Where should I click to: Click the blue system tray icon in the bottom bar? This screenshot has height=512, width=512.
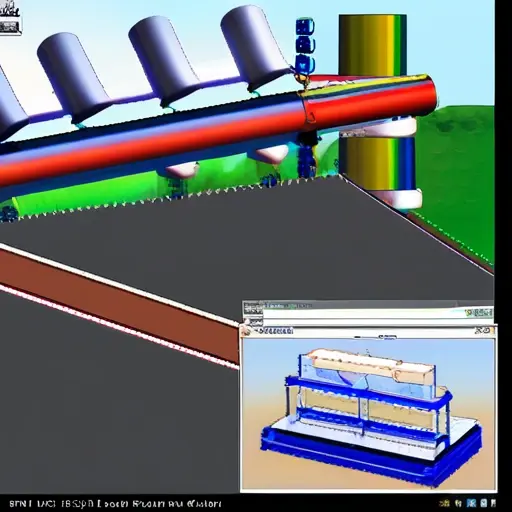pos(471,503)
